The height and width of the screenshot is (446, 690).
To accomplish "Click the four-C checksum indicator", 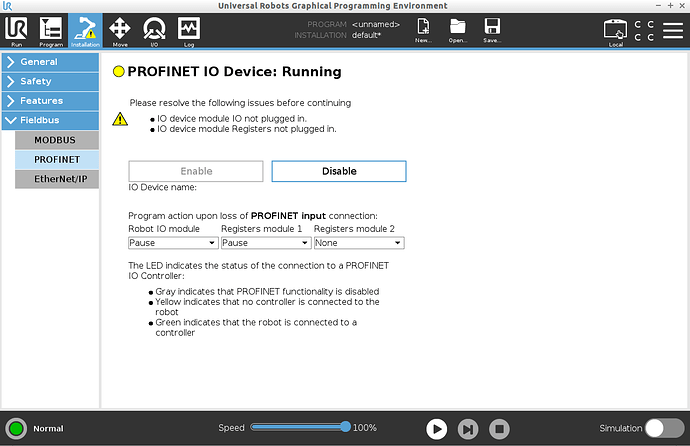I will 644,30.
